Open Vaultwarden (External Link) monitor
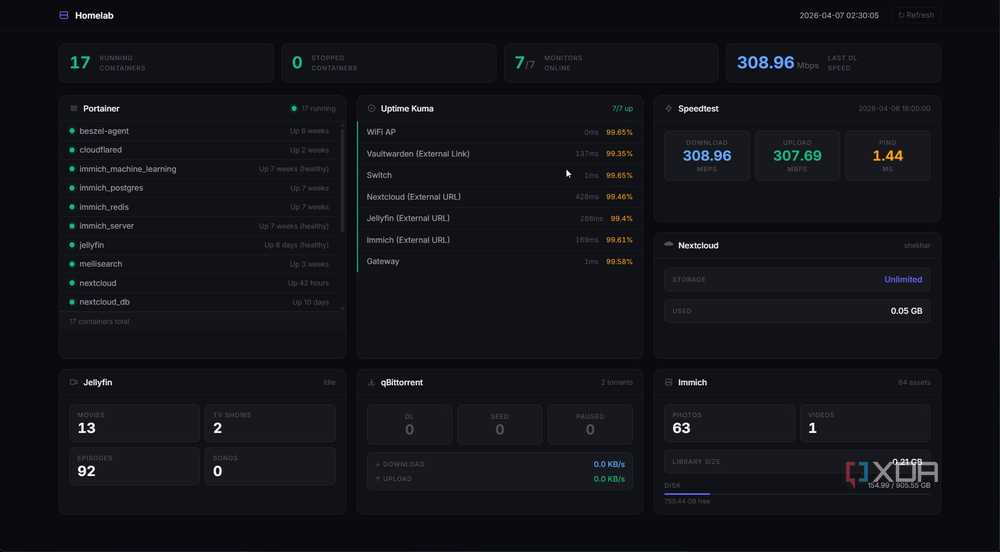The image size is (1000, 552). [x=499, y=154]
